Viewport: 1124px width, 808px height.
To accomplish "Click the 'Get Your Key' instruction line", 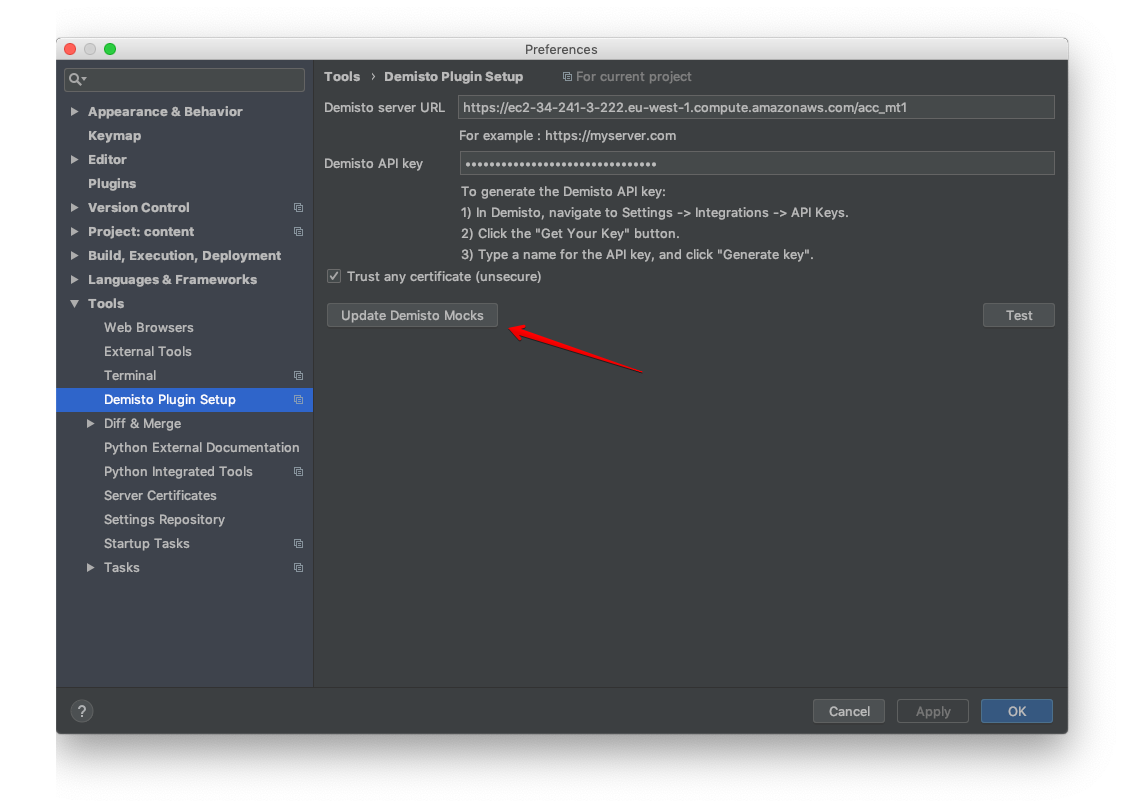I will tap(570, 234).
